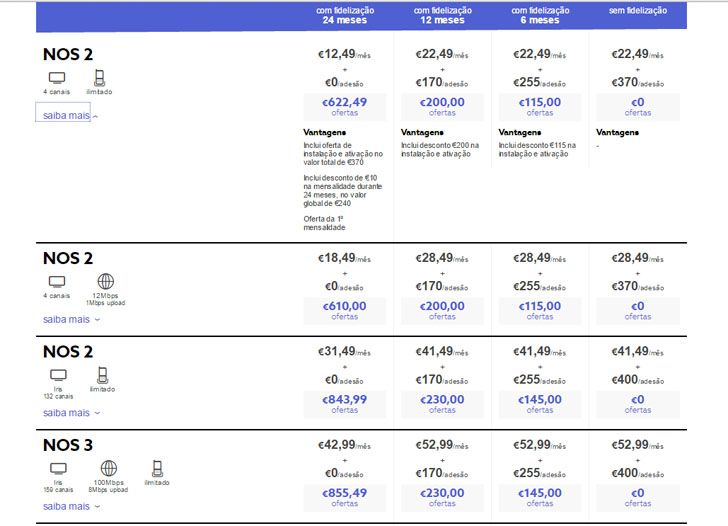The height and width of the screenshot is (526, 728).
Task: Select the com fidelização 24 meses column header
Action: click(x=345, y=15)
